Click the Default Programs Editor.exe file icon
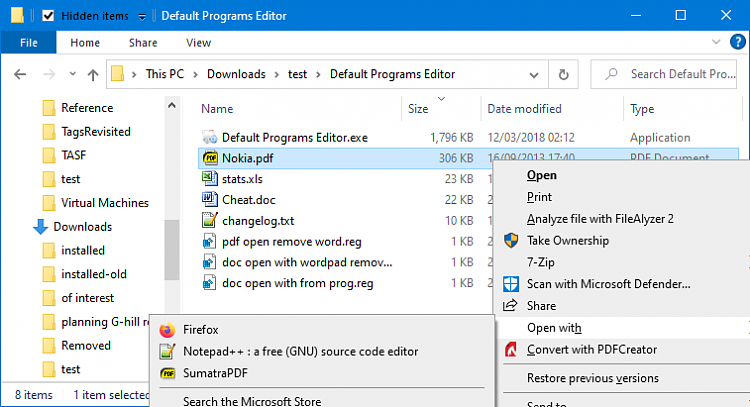 click(x=209, y=137)
